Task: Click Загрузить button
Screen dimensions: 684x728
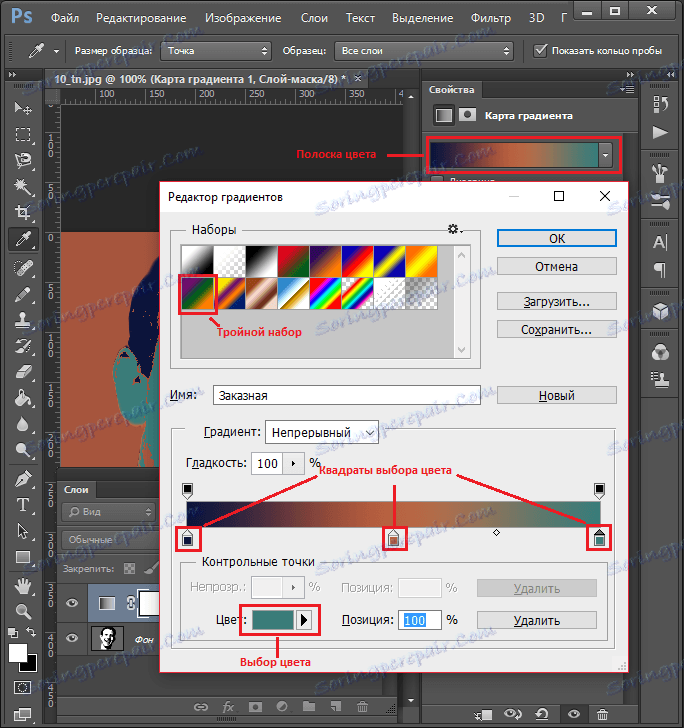Action: coord(557,301)
